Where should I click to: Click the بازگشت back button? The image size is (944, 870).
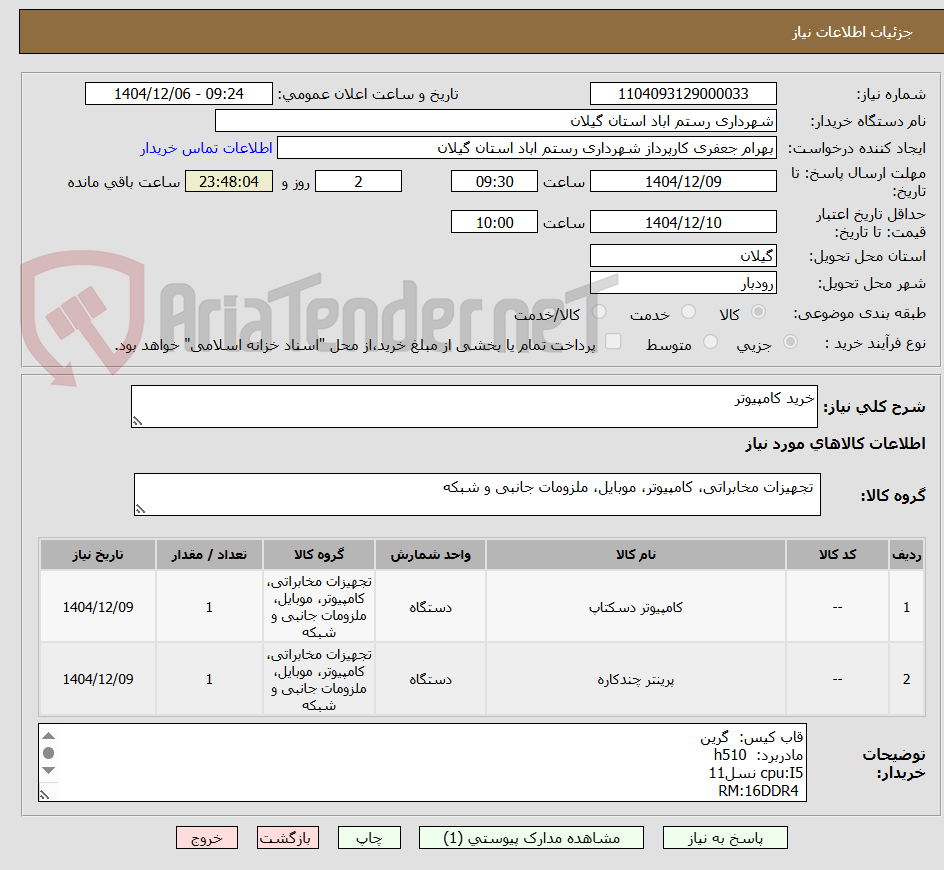[x=288, y=837]
